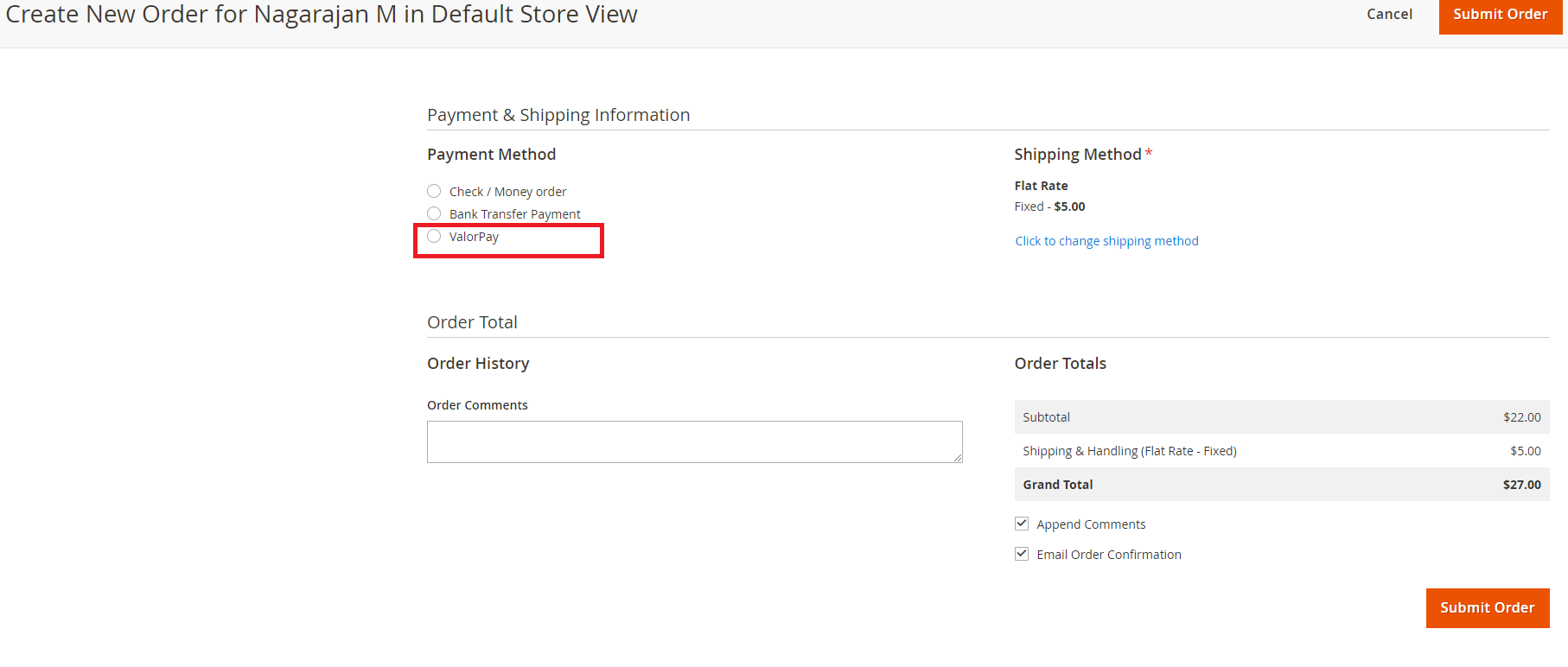Click the top Submit Order button
This screenshot has height=667, width=1568.
1500,15
